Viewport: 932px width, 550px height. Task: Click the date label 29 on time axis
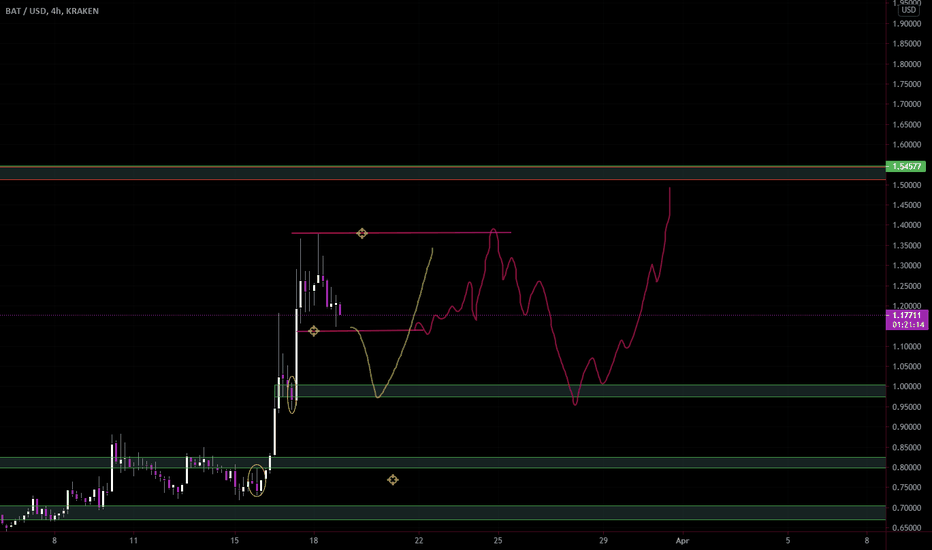coord(603,540)
